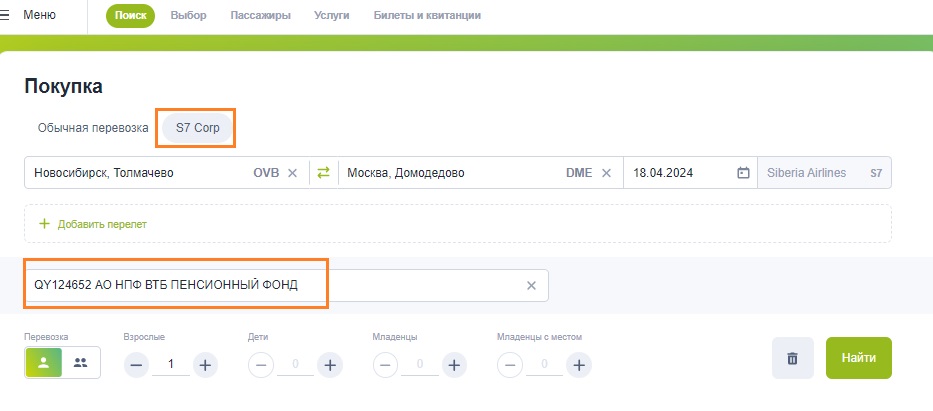This screenshot has height=411, width=933.
Task: Click the QY124652 АО НПФ ВТБ field
Action: pos(286,285)
